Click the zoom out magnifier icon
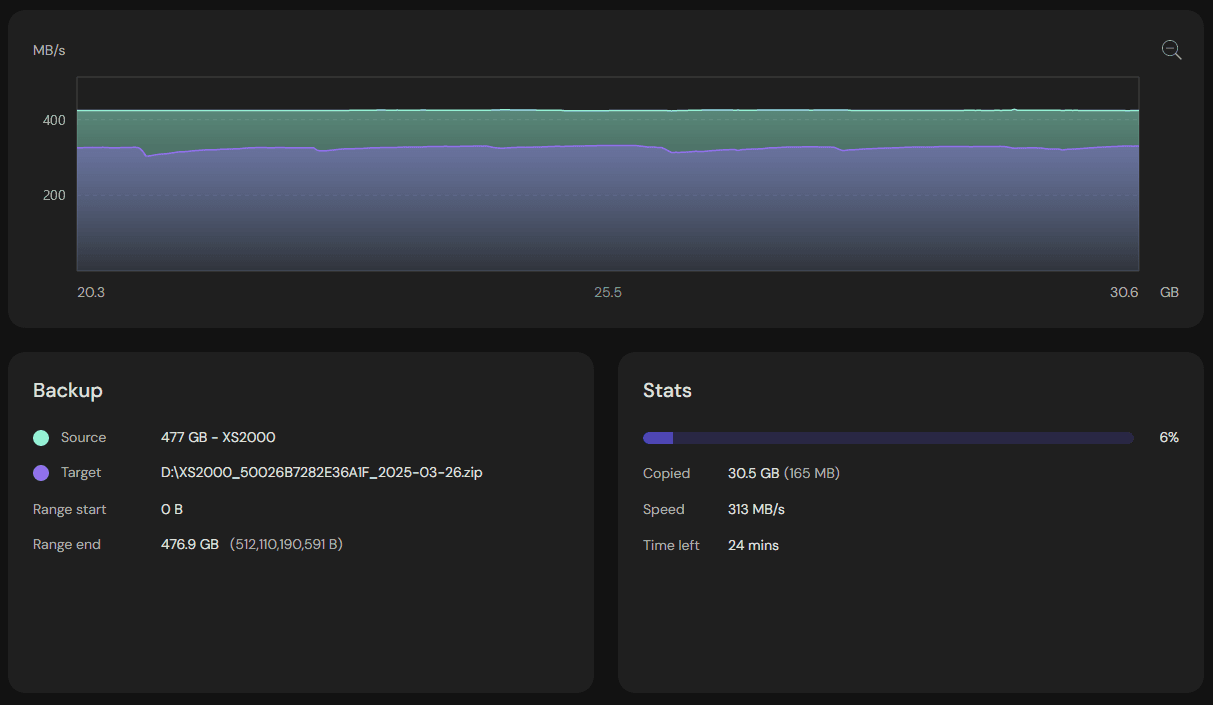The height and width of the screenshot is (705, 1213). (1171, 50)
